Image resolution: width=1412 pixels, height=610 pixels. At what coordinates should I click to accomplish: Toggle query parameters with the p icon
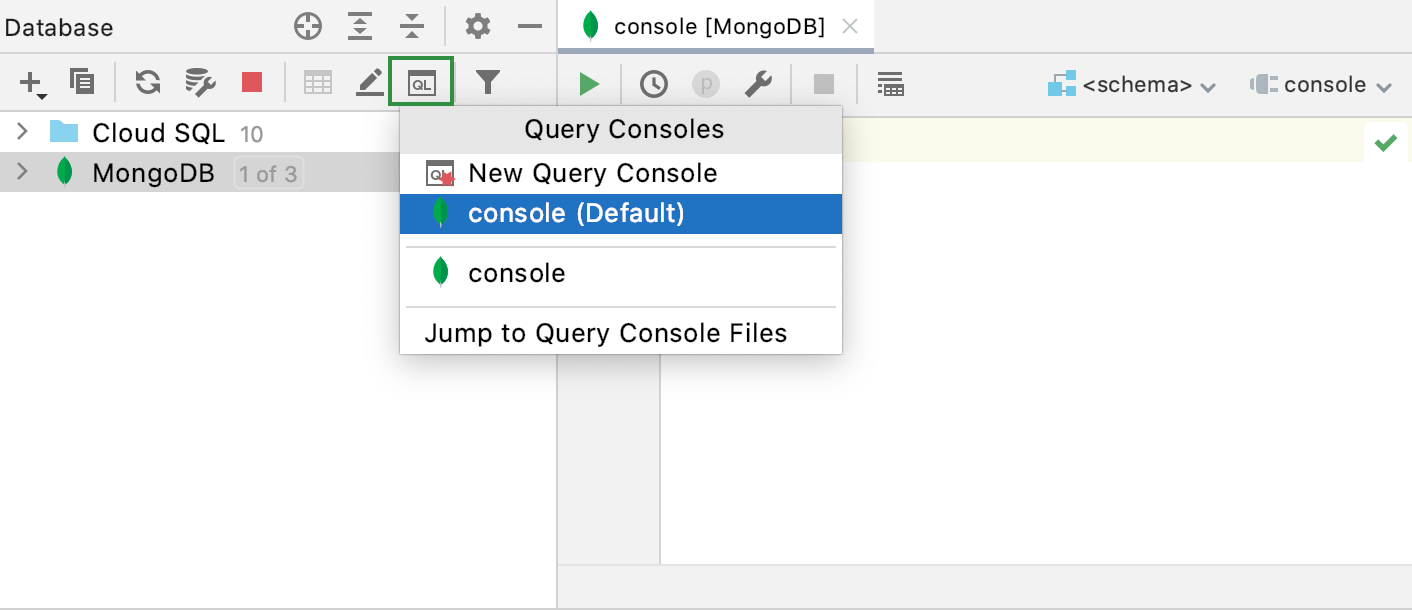(x=706, y=84)
